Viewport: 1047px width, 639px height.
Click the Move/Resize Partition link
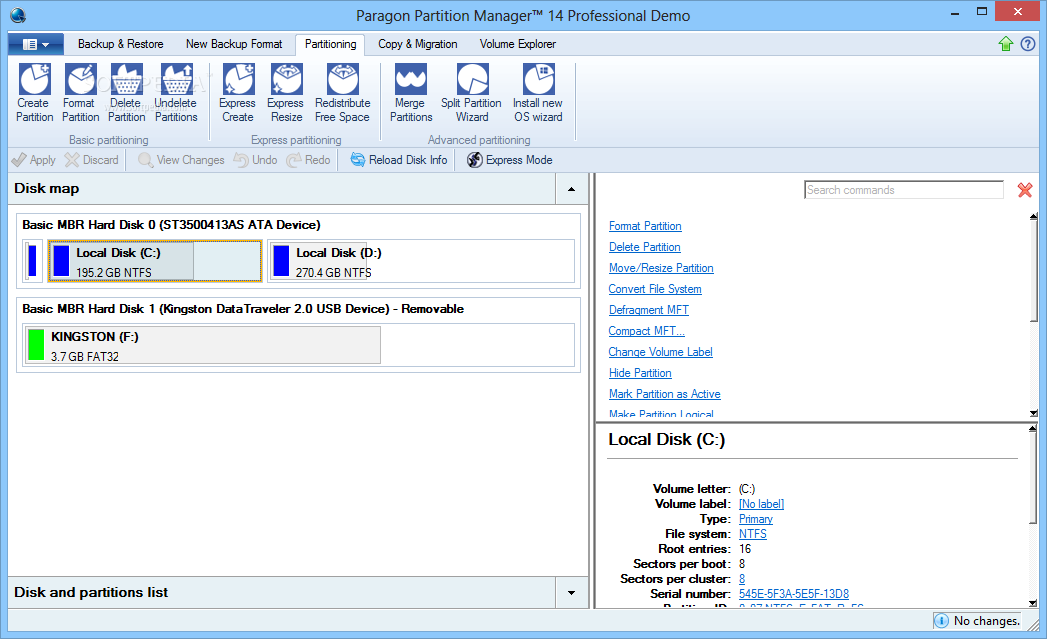coord(661,268)
